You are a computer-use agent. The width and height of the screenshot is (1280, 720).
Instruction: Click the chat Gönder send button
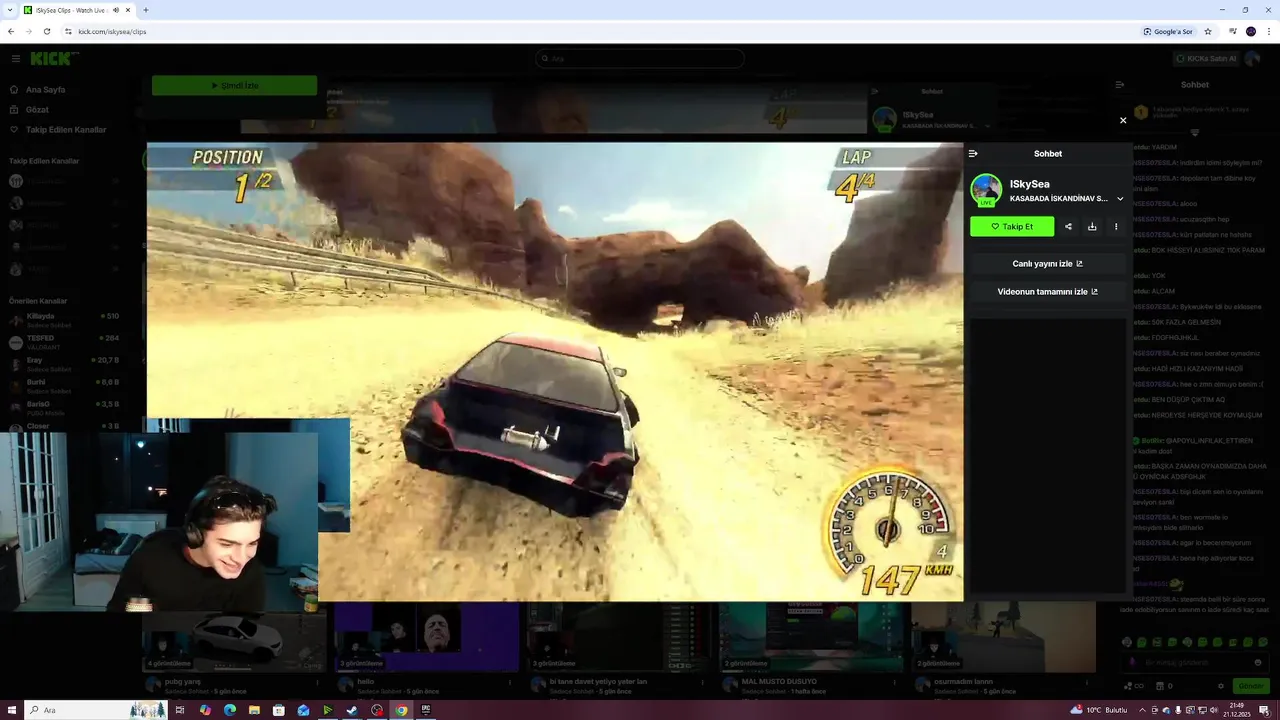pos(1251,686)
